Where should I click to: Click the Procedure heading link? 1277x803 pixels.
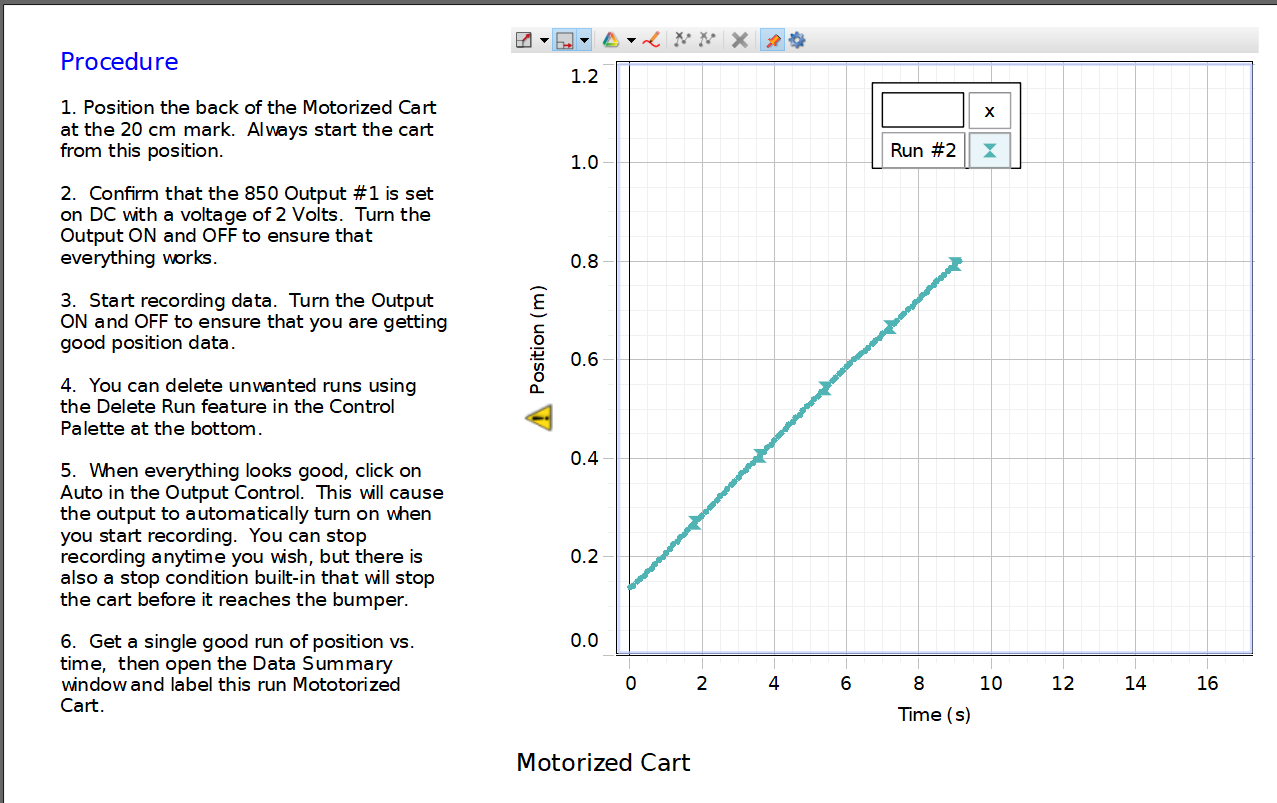pos(119,62)
